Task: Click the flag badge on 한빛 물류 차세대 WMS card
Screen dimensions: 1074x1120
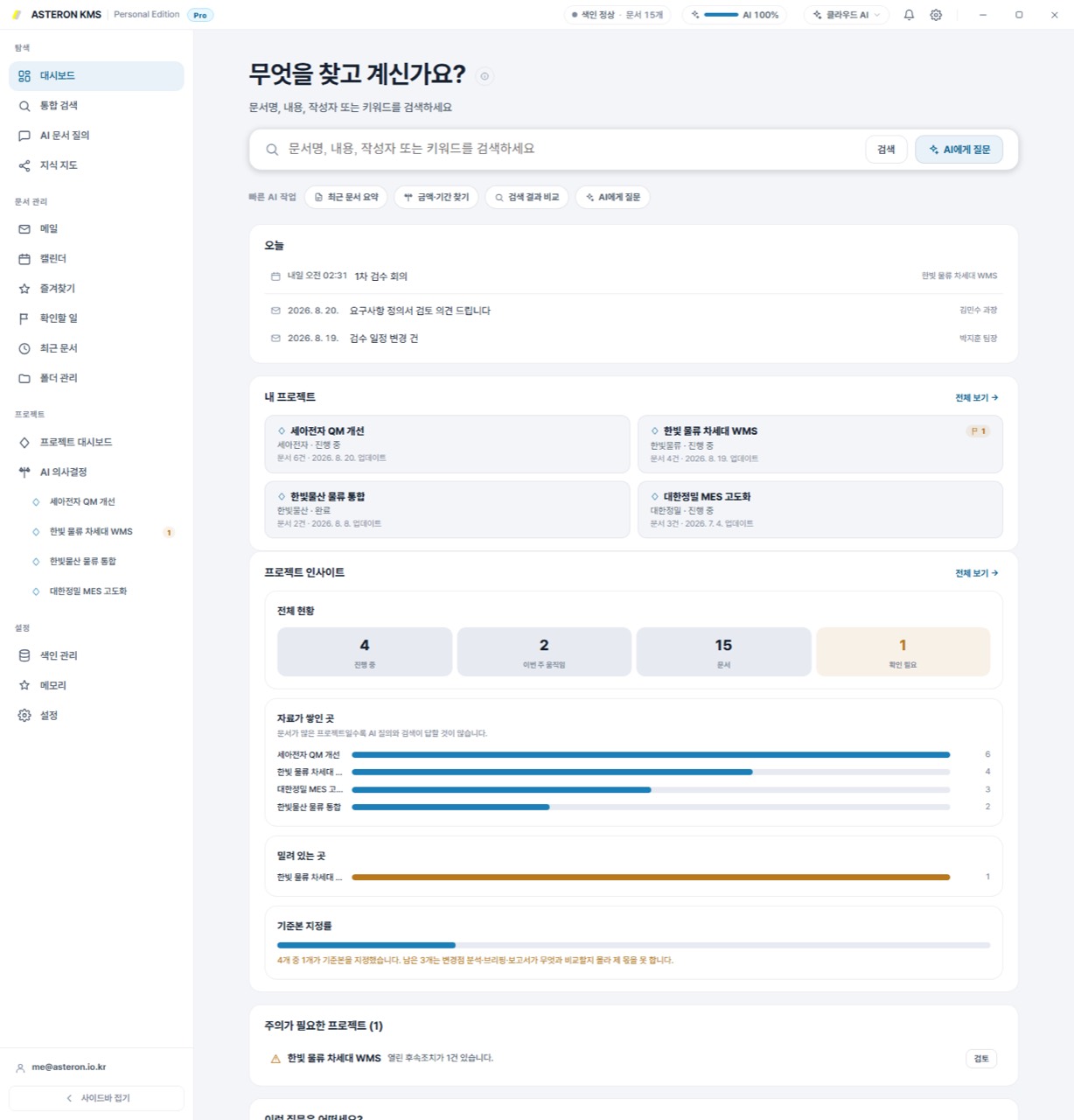Action: pos(978,431)
